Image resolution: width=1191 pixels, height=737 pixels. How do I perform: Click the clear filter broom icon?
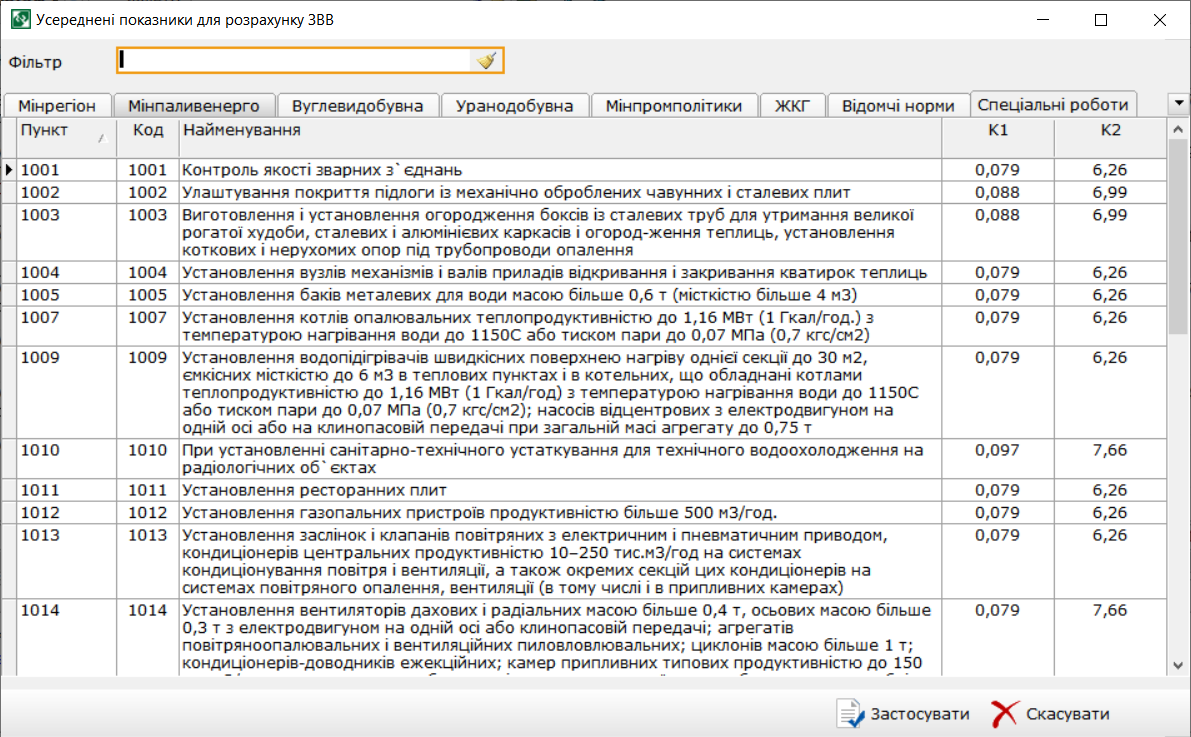tap(486, 61)
